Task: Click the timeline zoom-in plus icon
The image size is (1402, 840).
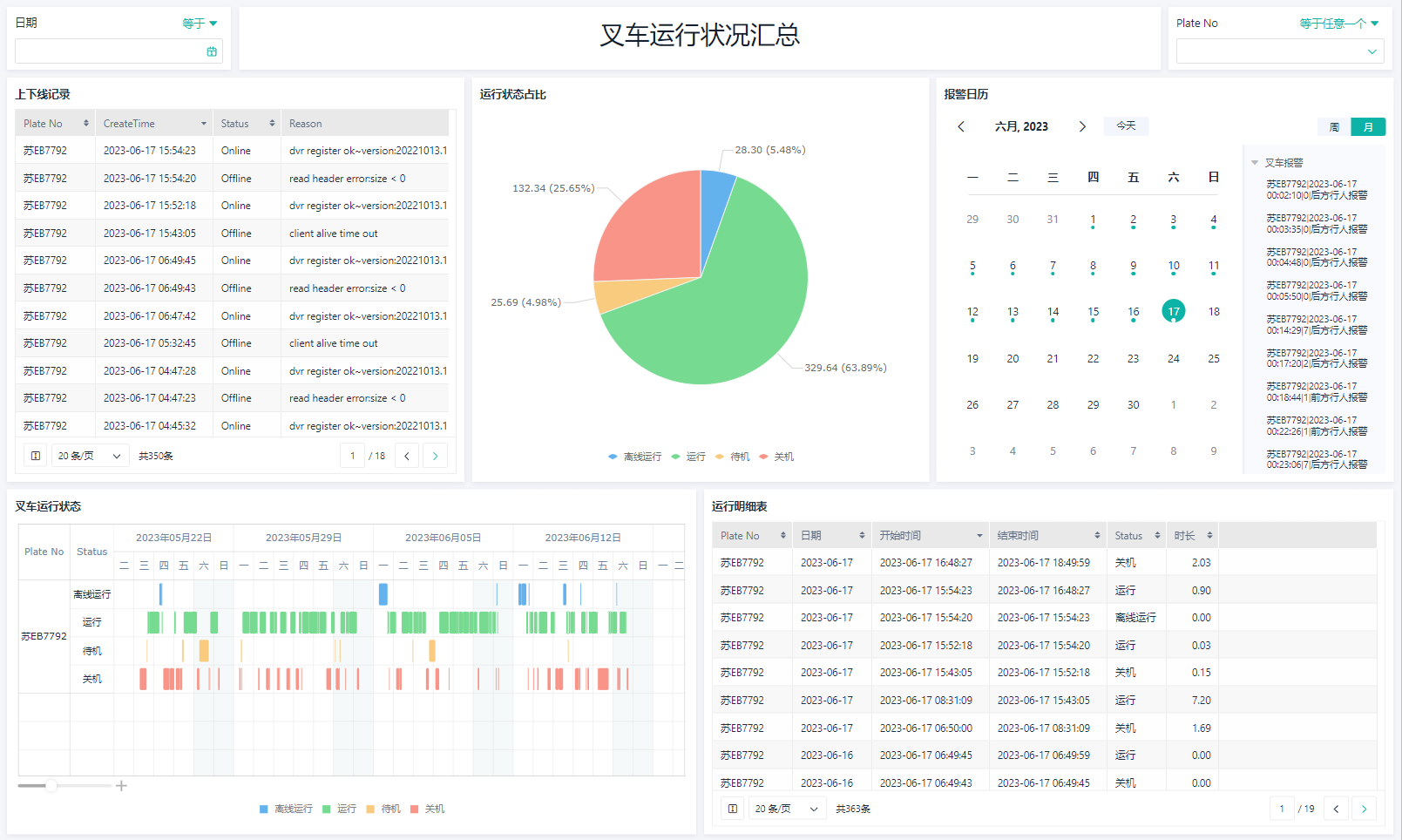Action: (x=122, y=786)
